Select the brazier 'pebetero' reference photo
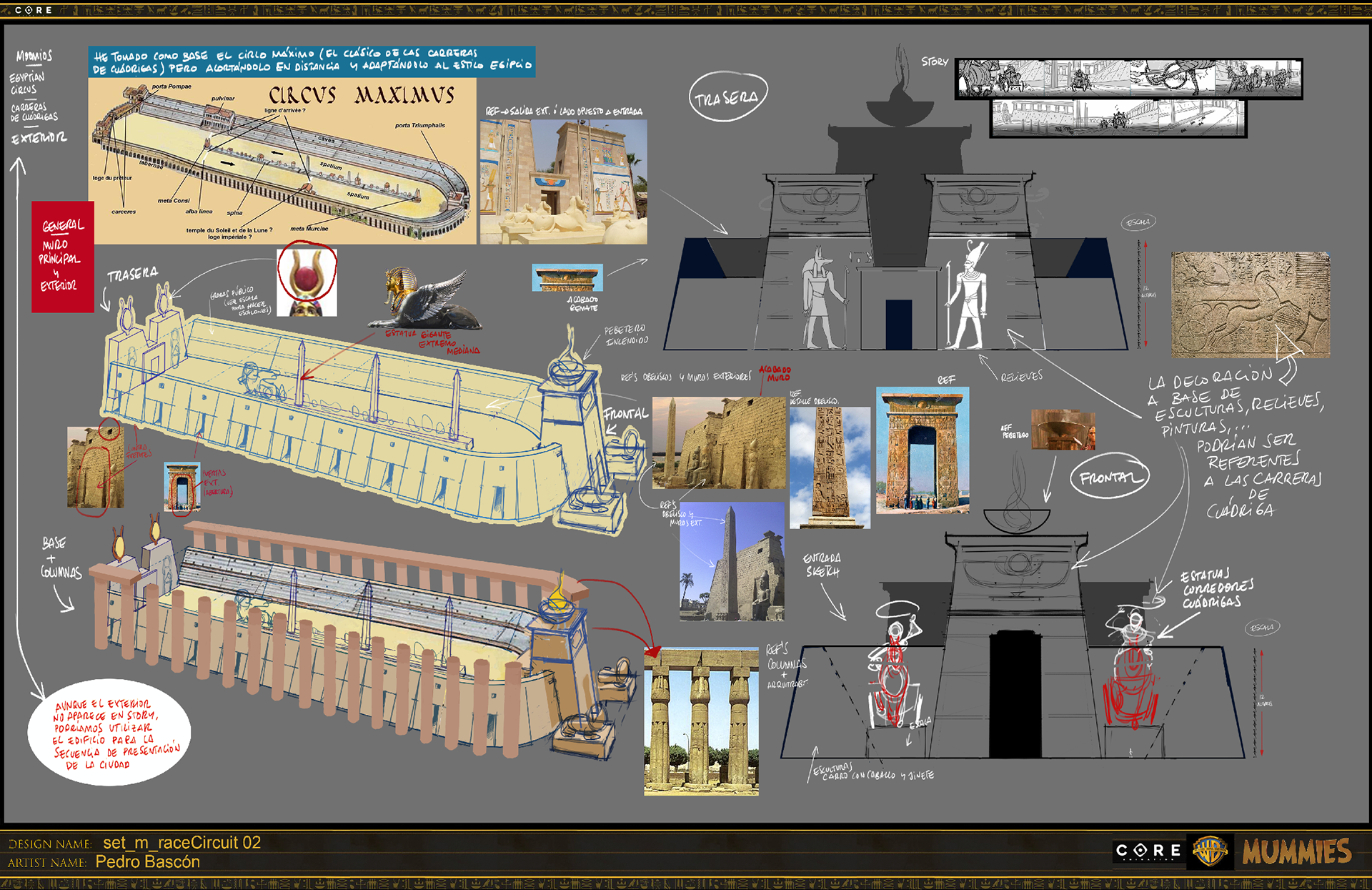1372x890 pixels. 1063,429
